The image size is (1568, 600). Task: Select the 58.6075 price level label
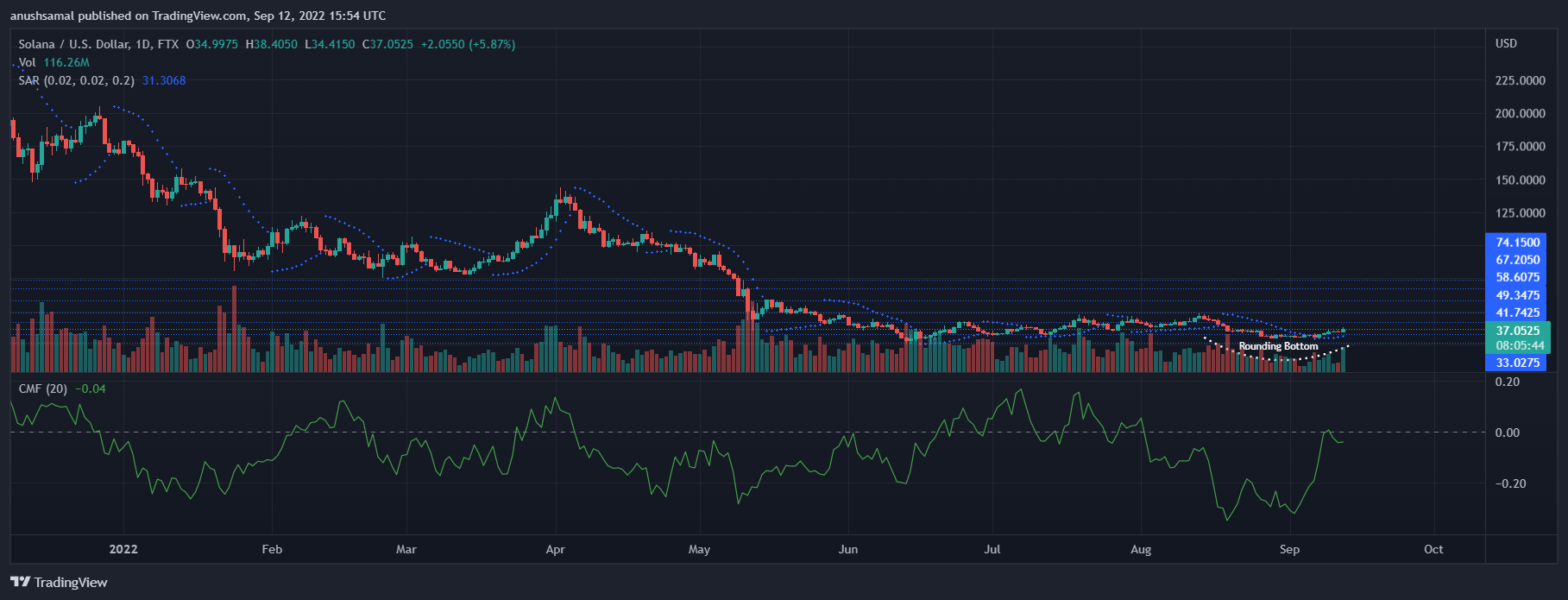pyautogui.click(x=1517, y=277)
